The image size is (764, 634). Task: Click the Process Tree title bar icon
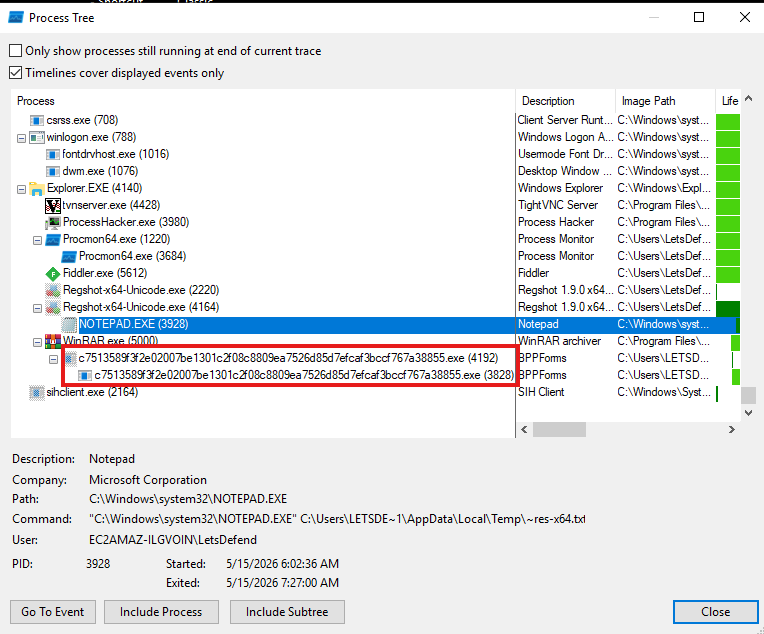coord(16,18)
